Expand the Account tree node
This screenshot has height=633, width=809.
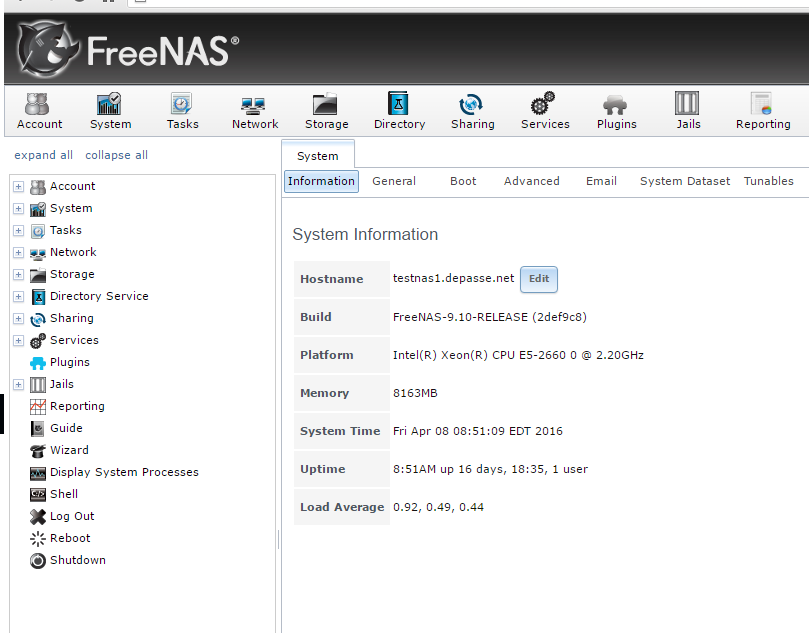(19, 186)
